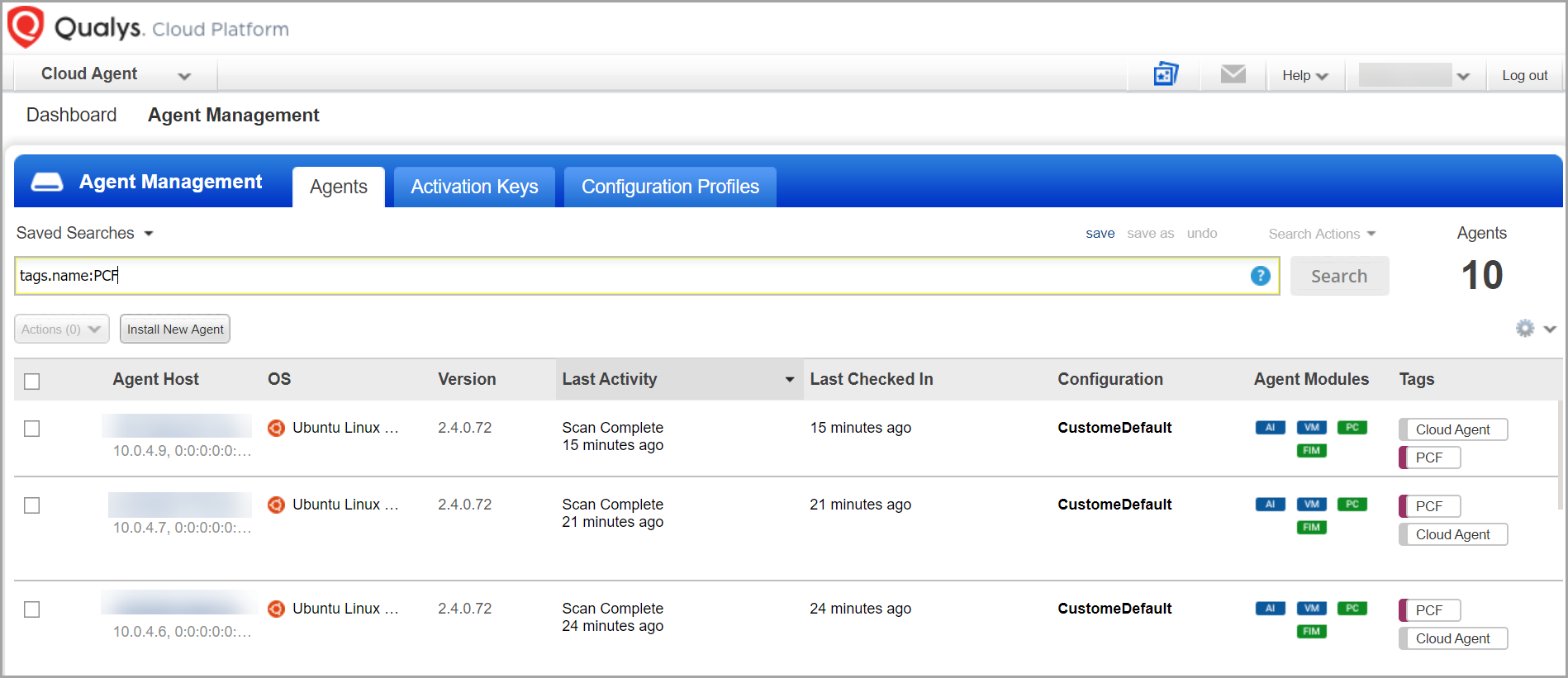Click PC module badge for host 10.0.4.6
This screenshot has width=1568, height=678.
(x=1352, y=609)
